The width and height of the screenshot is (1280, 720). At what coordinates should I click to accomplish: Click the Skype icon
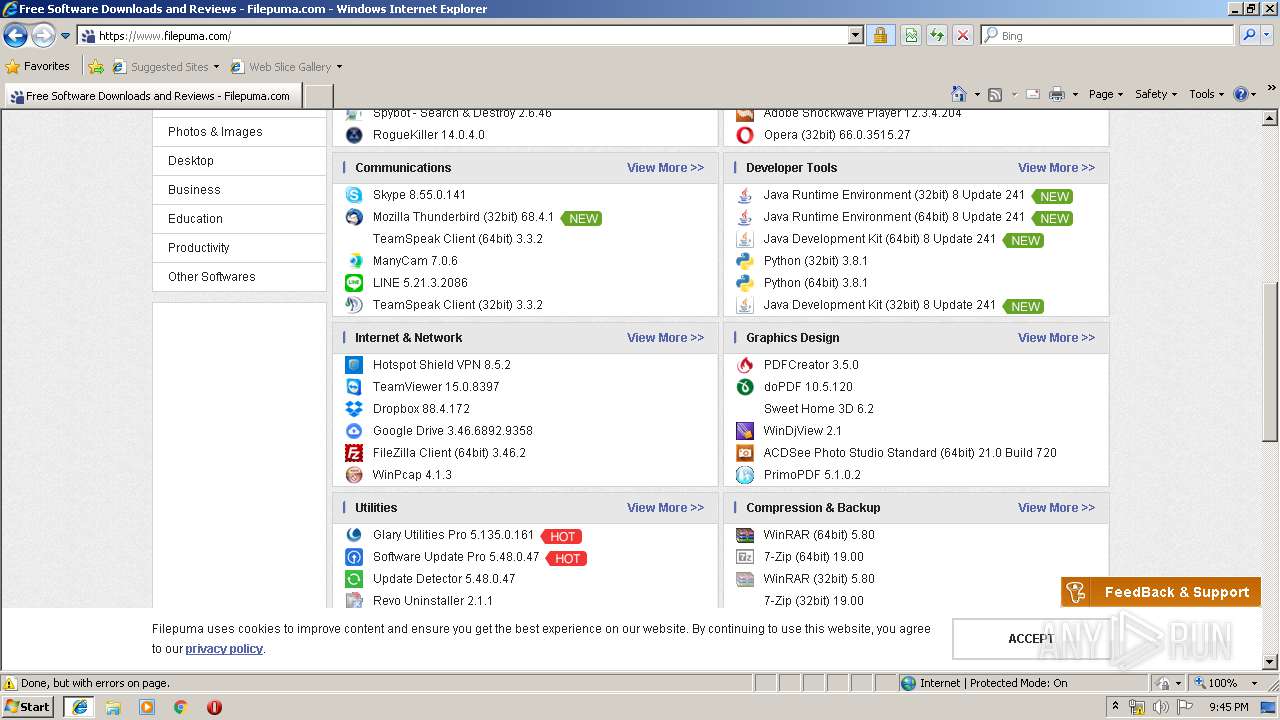click(354, 195)
